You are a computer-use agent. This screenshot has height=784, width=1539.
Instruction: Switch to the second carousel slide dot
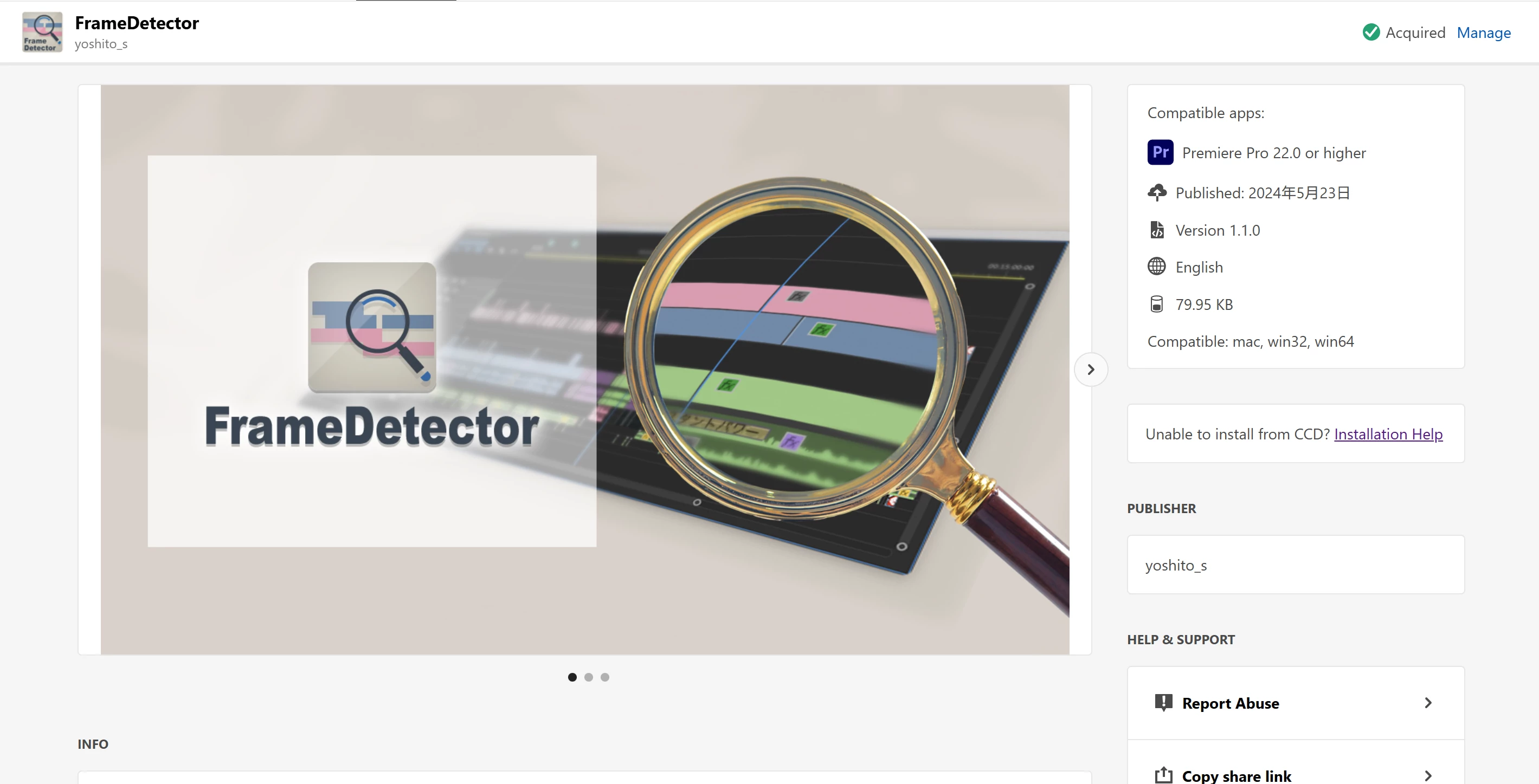click(589, 677)
